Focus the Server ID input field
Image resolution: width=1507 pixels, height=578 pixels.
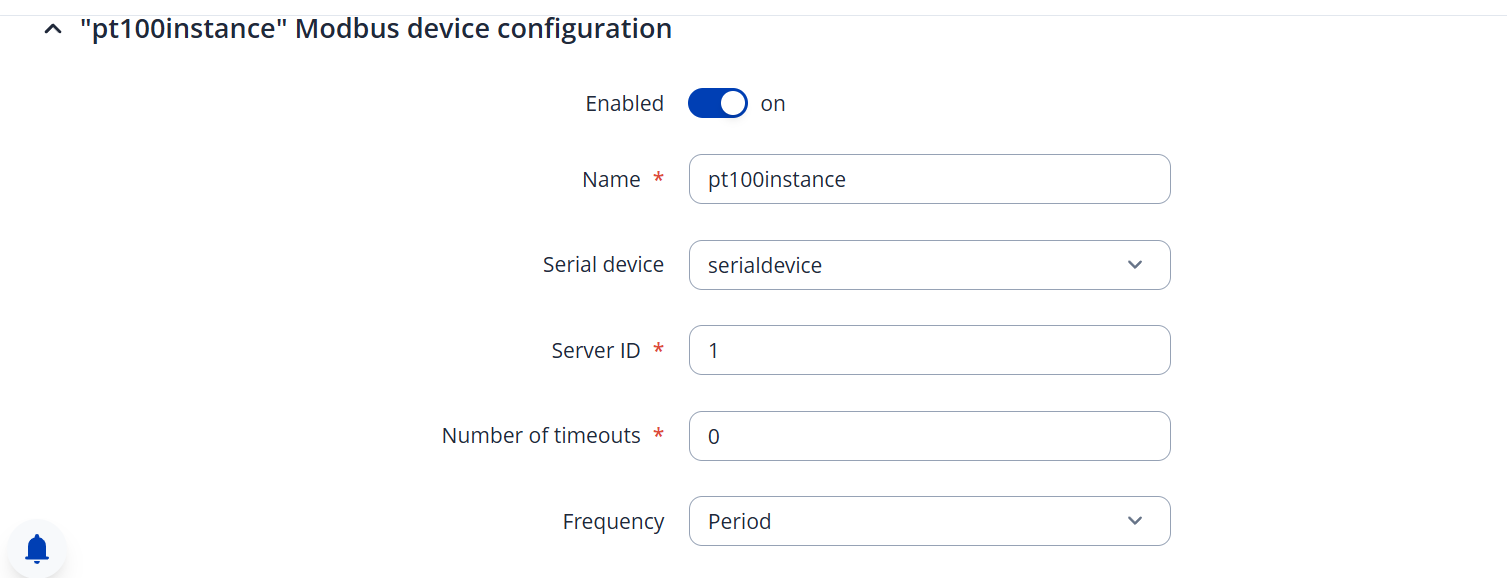tap(929, 350)
